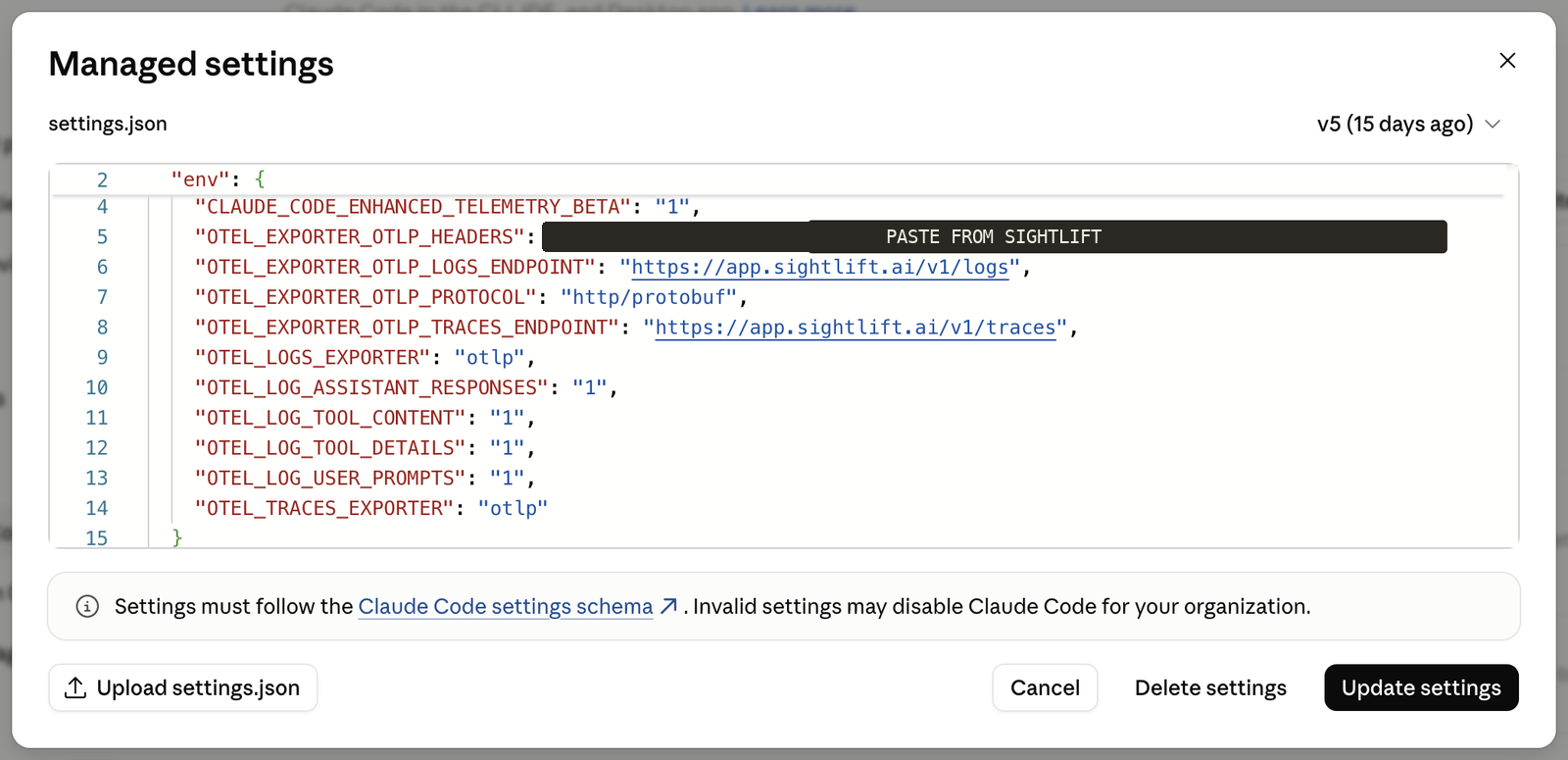Click line number 5 in the gutter

point(103,237)
